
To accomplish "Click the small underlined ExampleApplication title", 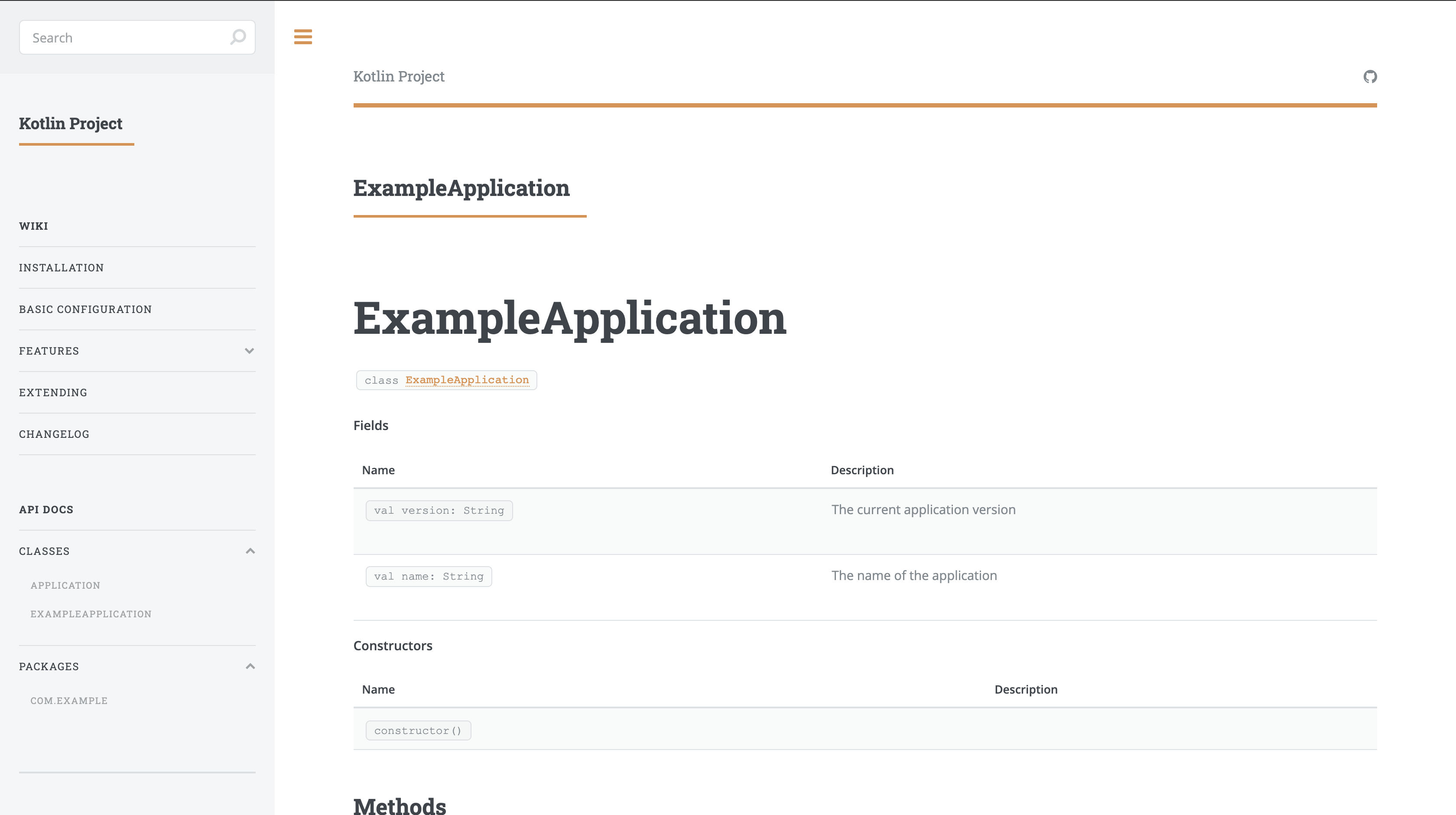I will click(462, 188).
